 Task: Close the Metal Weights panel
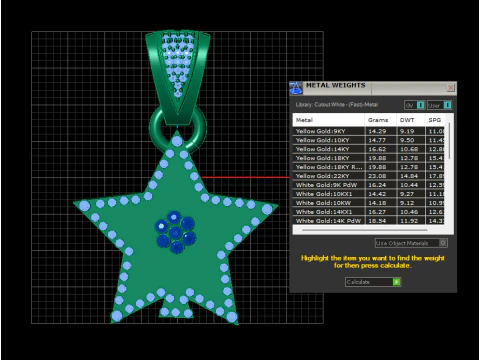tap(450, 88)
